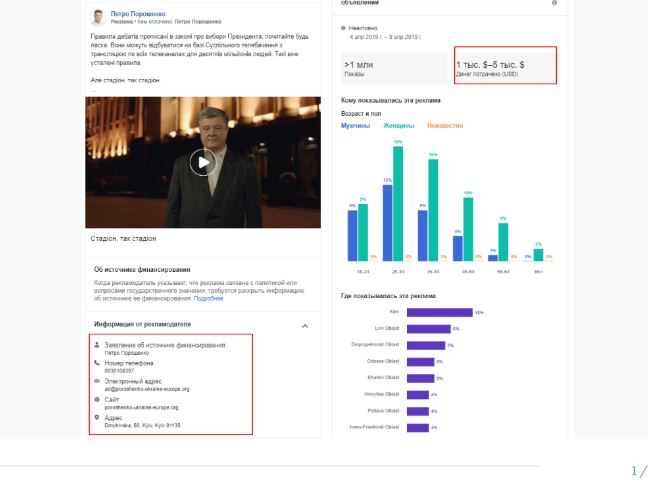648x481 pixels.
Task: Click the location pin icon beside Адрес
Action: click(97, 417)
